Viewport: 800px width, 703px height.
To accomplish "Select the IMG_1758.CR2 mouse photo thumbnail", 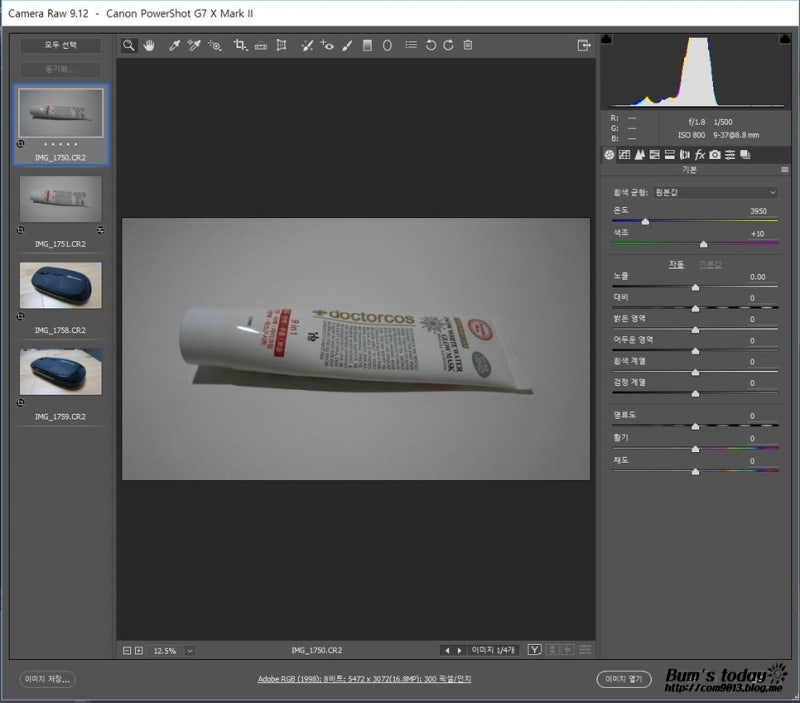I will [x=61, y=285].
